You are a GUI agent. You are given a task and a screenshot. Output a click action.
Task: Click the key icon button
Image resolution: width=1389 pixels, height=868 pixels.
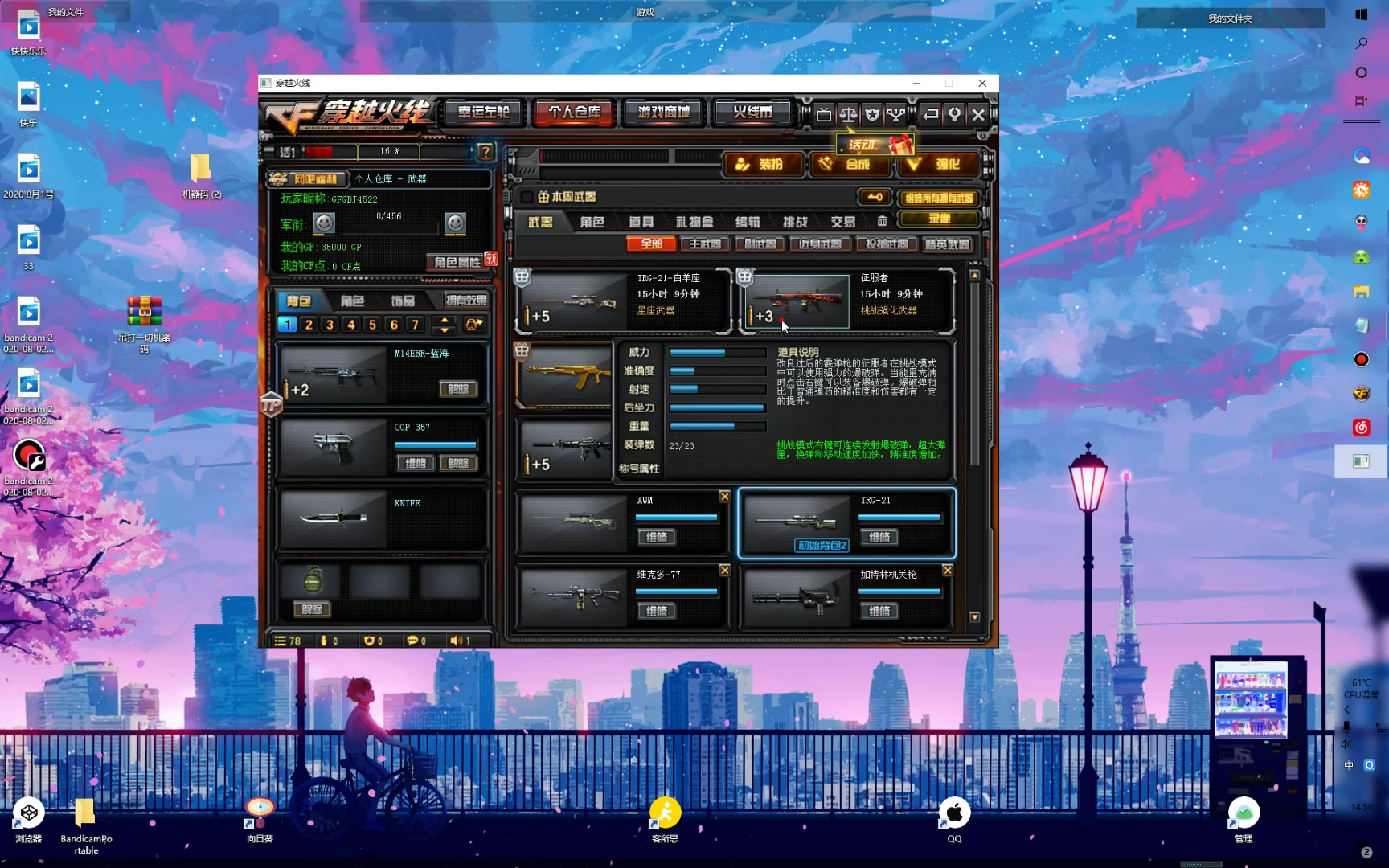(x=875, y=197)
